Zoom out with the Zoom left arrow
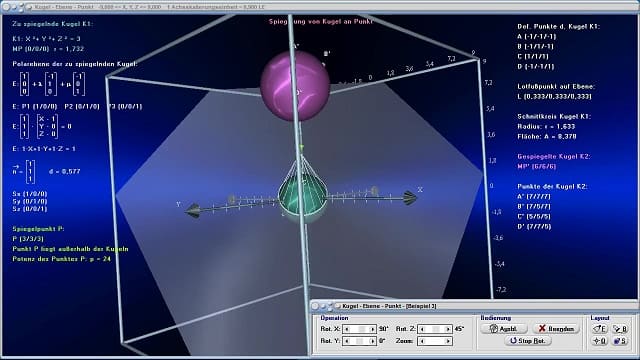This screenshot has width=640, height=360. [x=422, y=341]
